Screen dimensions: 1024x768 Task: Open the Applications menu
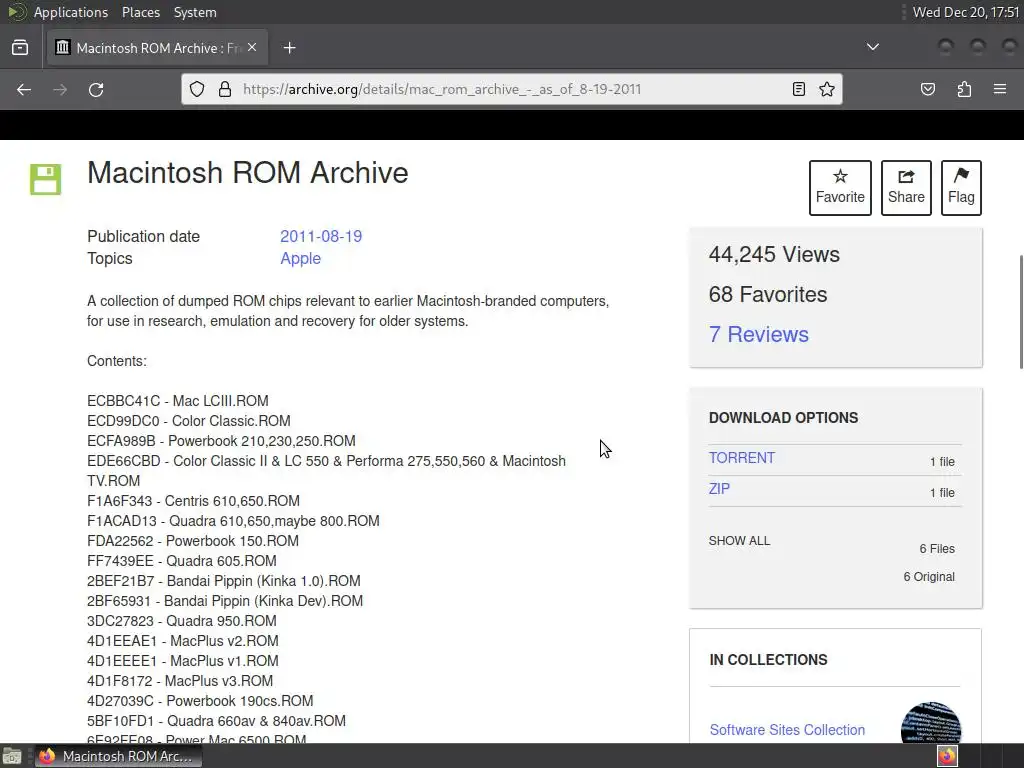(x=71, y=12)
